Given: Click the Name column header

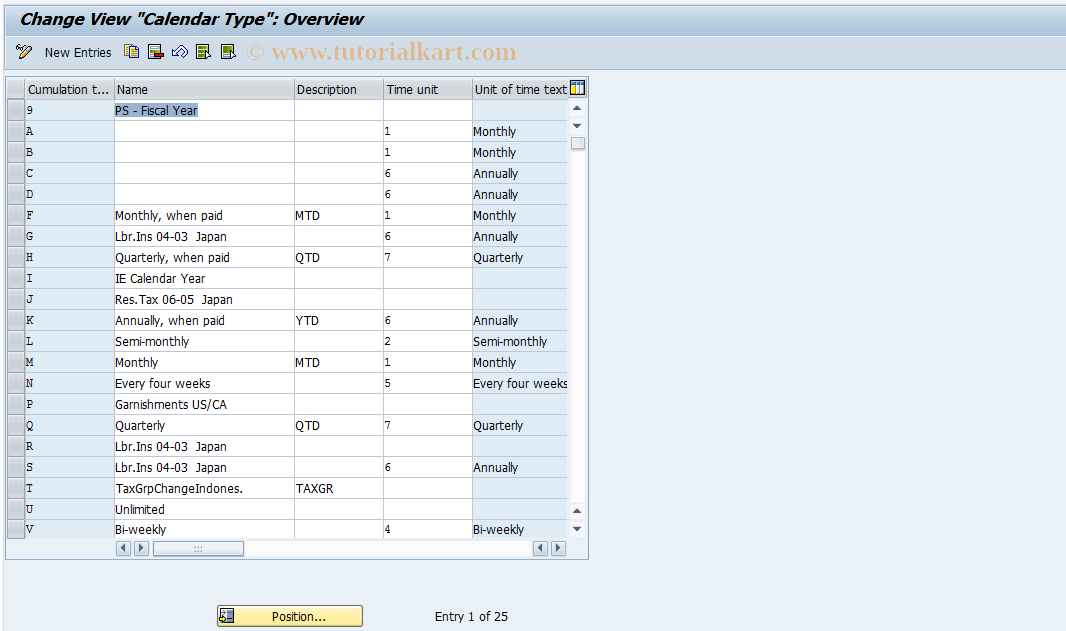Looking at the screenshot, I should [x=204, y=89].
